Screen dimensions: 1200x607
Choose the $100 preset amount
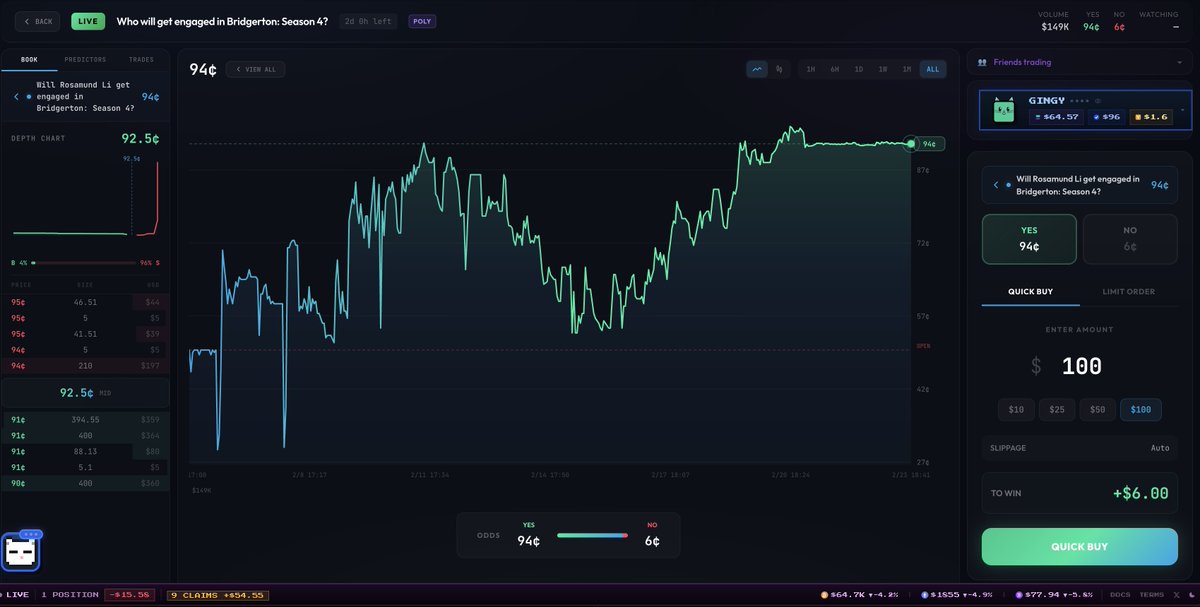1140,409
